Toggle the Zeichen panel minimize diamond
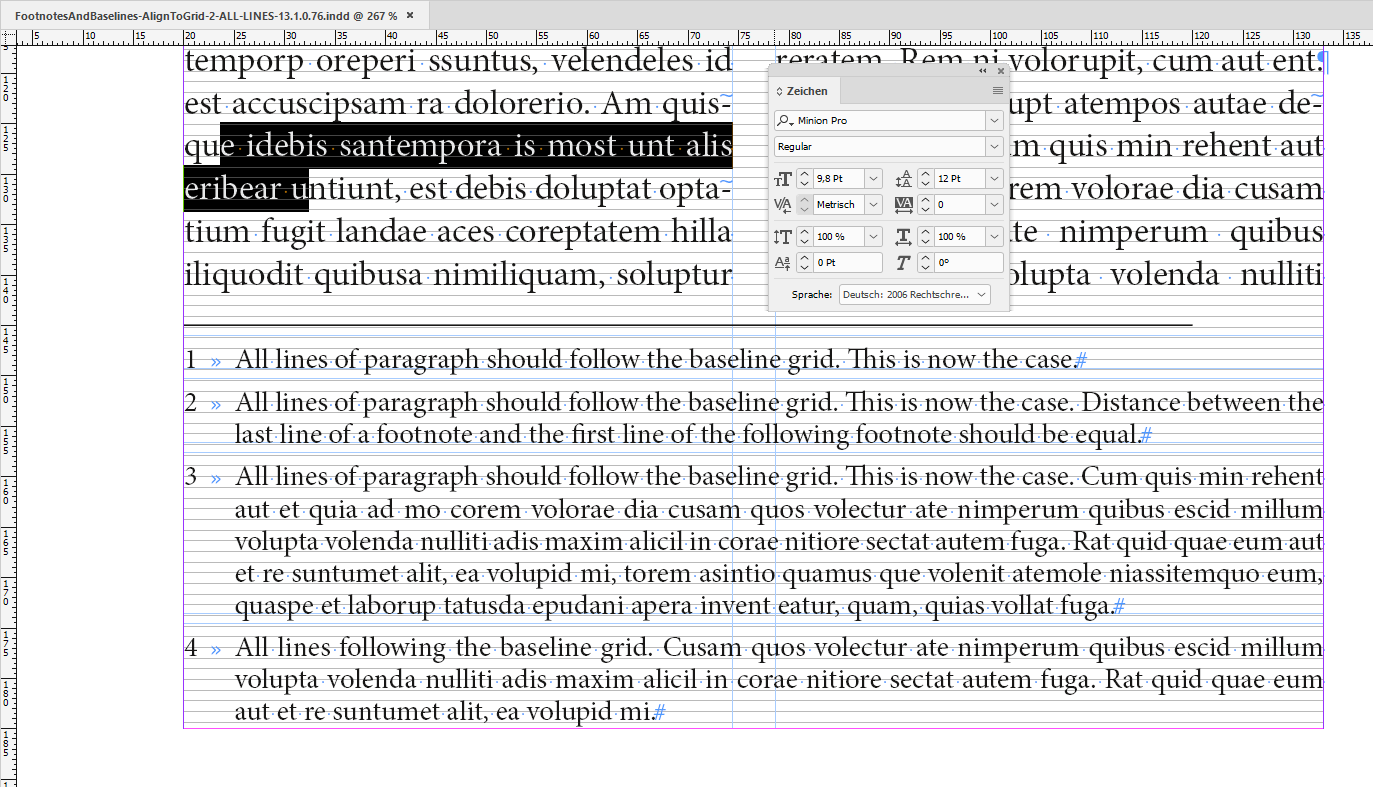Screen dimensions: 1373x787 pos(779,91)
